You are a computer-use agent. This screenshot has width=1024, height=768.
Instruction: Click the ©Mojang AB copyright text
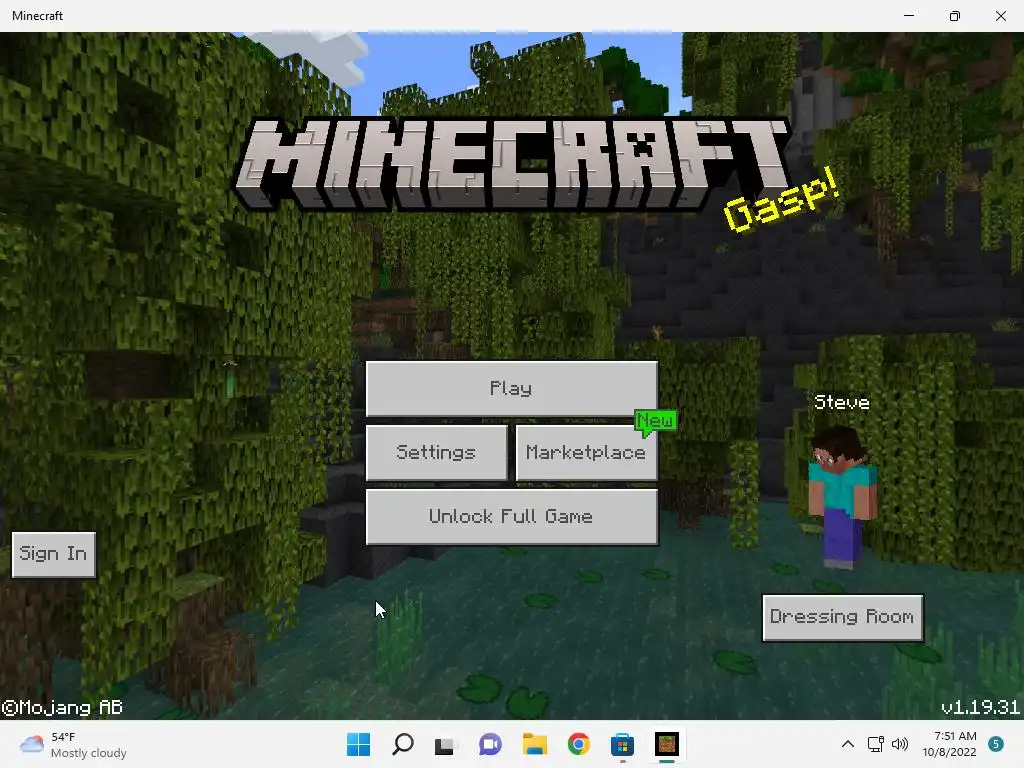[x=62, y=707]
